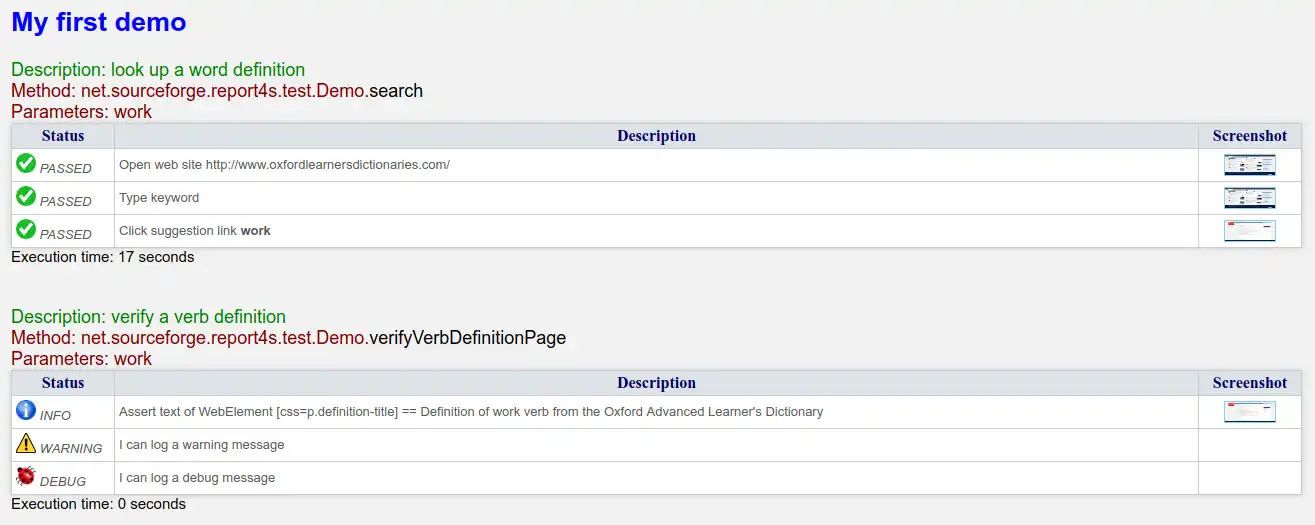This screenshot has width=1315, height=525.
Task: Click 'Description: look up a word definition' text
Action: (158, 70)
